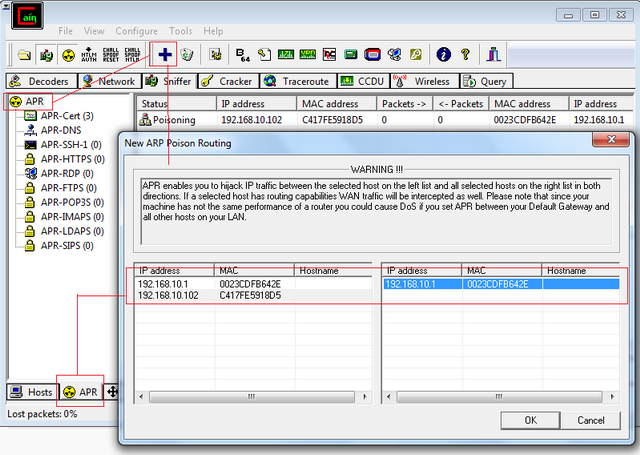The image size is (640, 455).
Task: Click the blue plus Add to list icon
Action: pyautogui.click(x=165, y=54)
